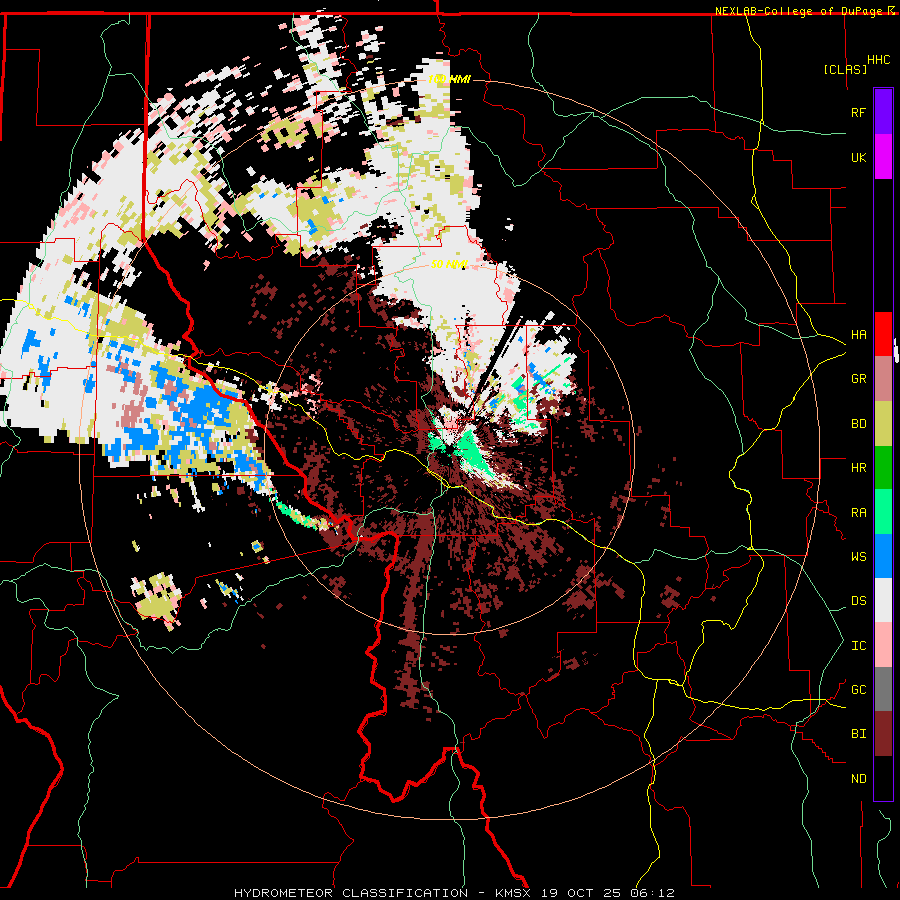Image resolution: width=900 pixels, height=900 pixels.
Task: Click the HR legend label
Action: (x=859, y=468)
